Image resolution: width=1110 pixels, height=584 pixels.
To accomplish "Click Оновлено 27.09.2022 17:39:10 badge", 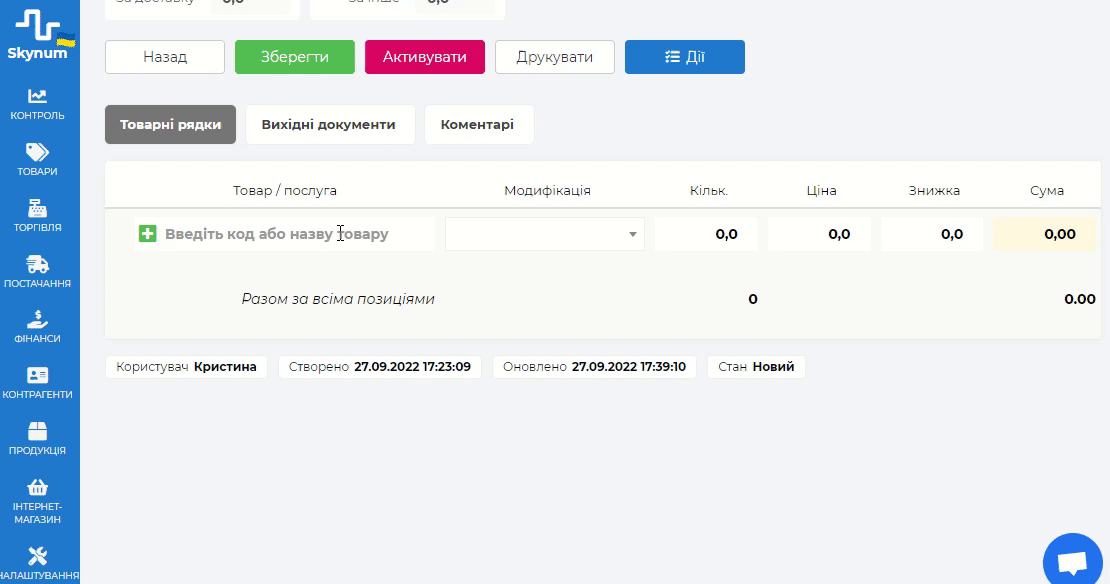I will (x=595, y=367).
